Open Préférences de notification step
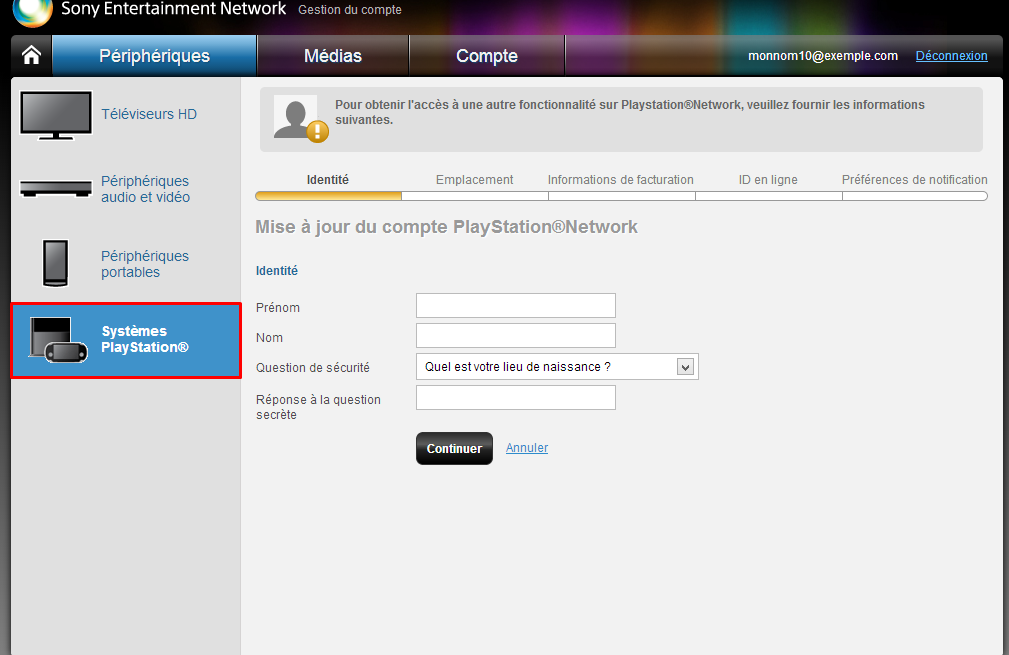Viewport: 1009px width, 655px height. coord(914,180)
